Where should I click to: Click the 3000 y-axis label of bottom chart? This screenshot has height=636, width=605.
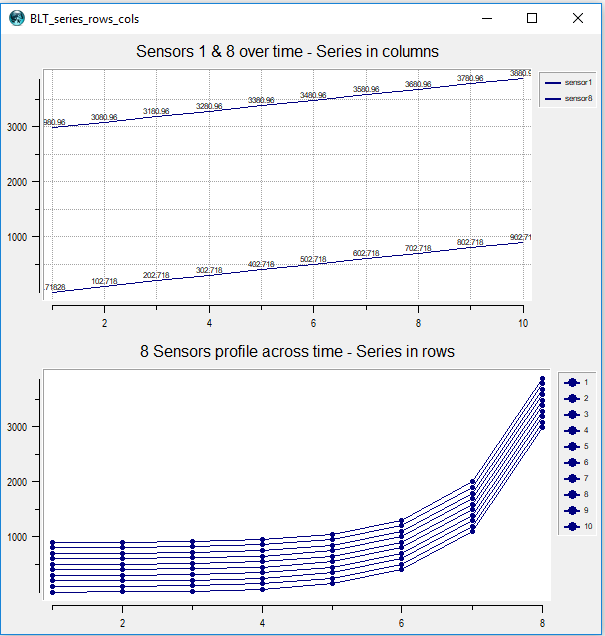pyautogui.click(x=17, y=427)
